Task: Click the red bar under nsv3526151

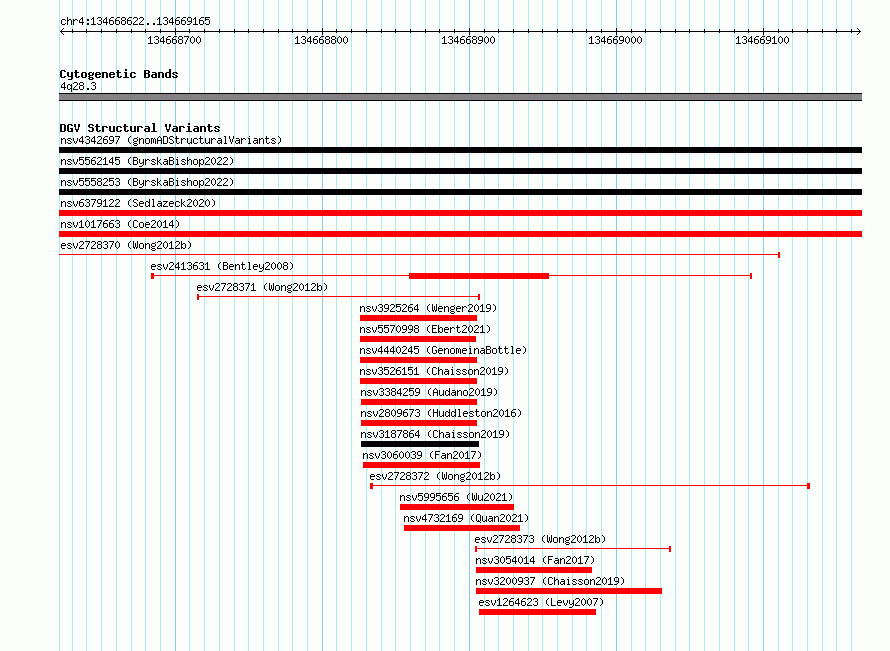Action: [x=418, y=381]
